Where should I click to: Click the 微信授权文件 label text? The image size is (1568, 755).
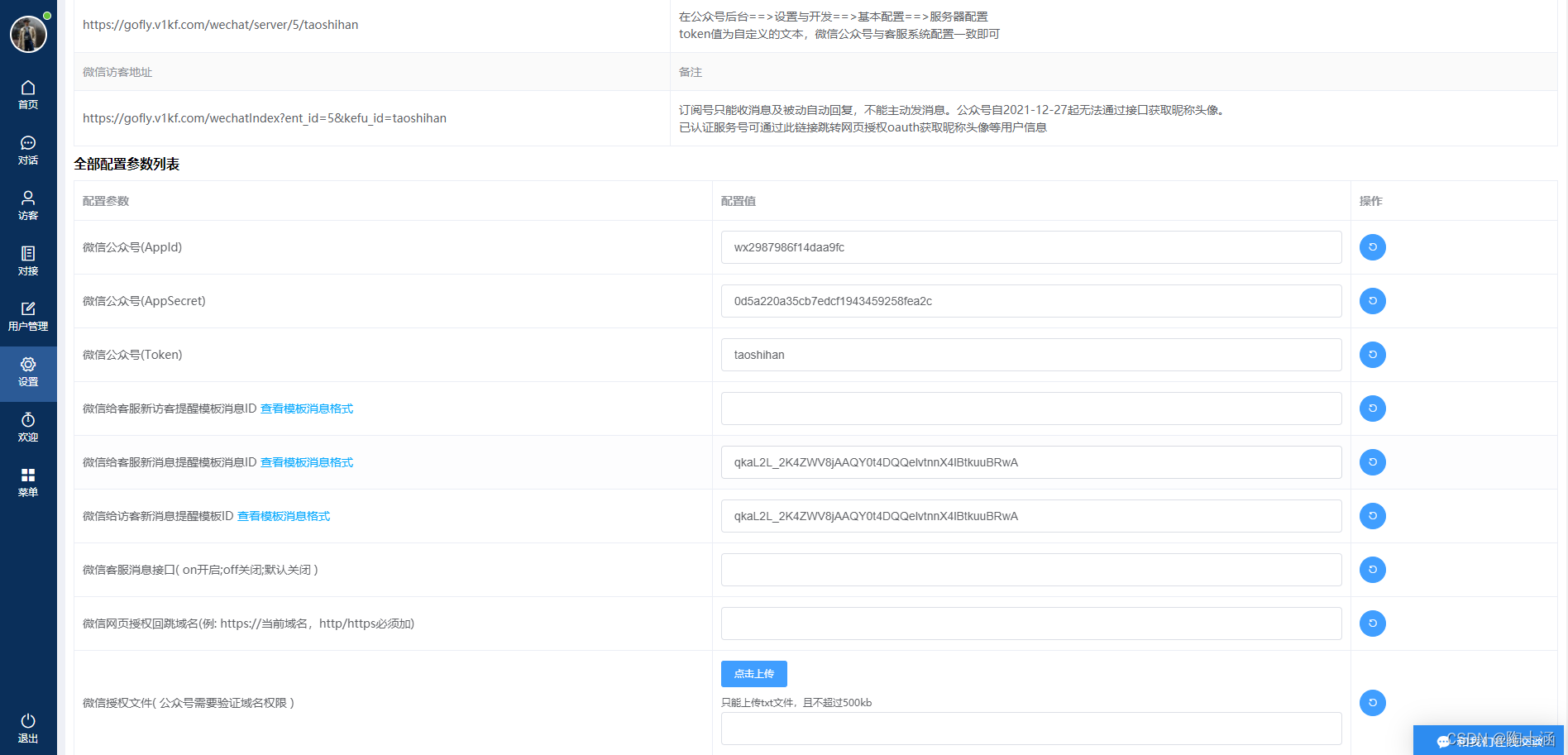click(189, 703)
